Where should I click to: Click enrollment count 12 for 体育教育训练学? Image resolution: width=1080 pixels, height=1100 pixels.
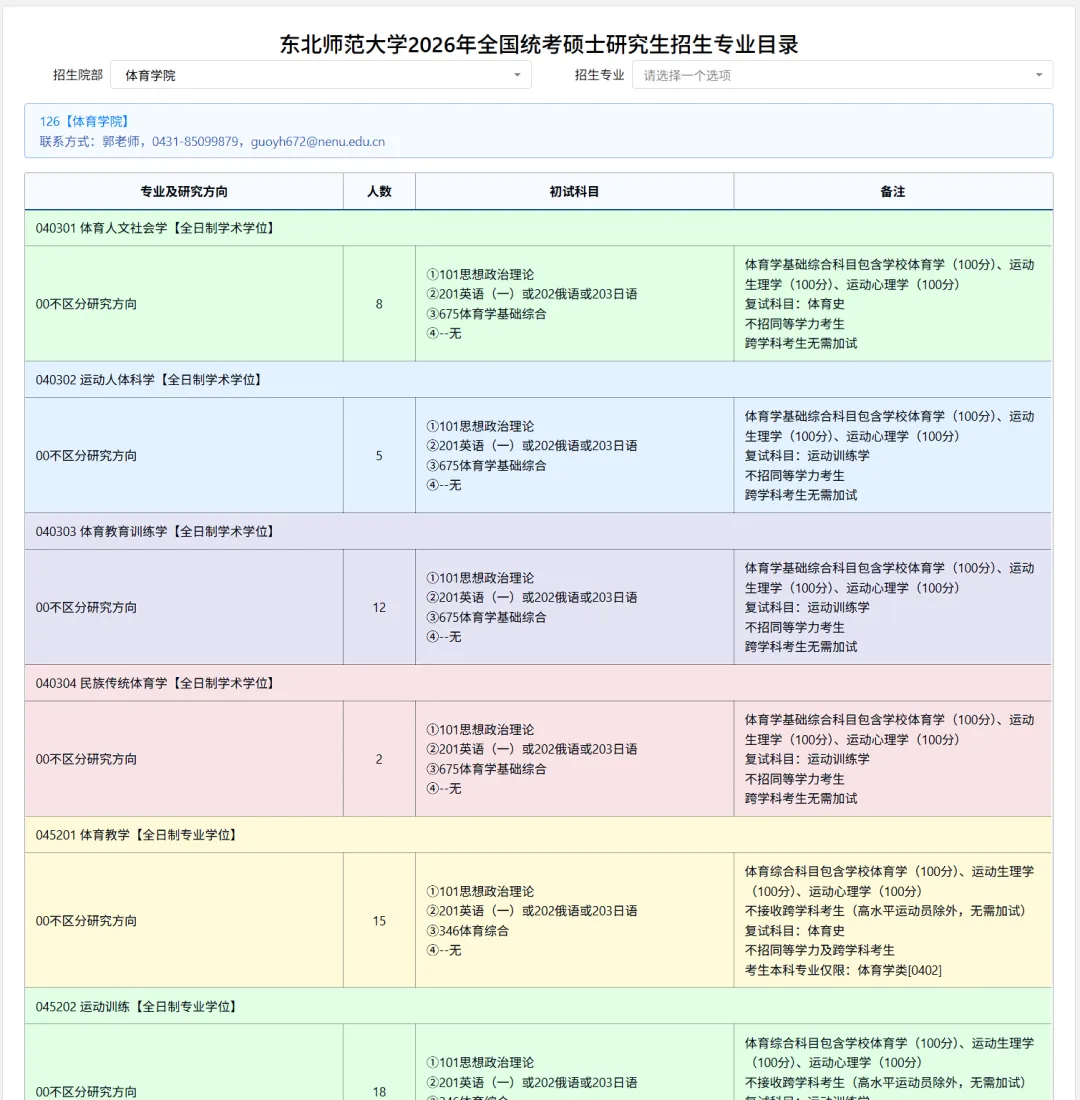pos(379,608)
